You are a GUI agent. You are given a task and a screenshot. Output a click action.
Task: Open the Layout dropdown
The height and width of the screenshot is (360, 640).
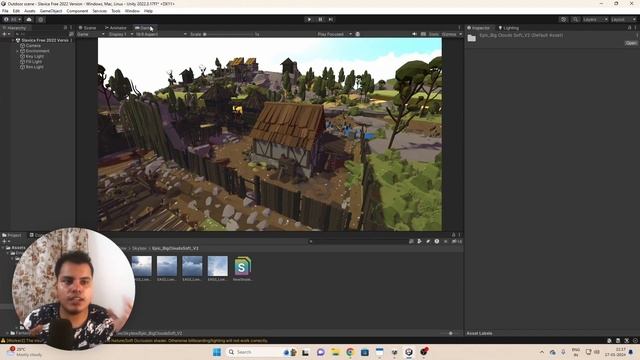(623, 19)
